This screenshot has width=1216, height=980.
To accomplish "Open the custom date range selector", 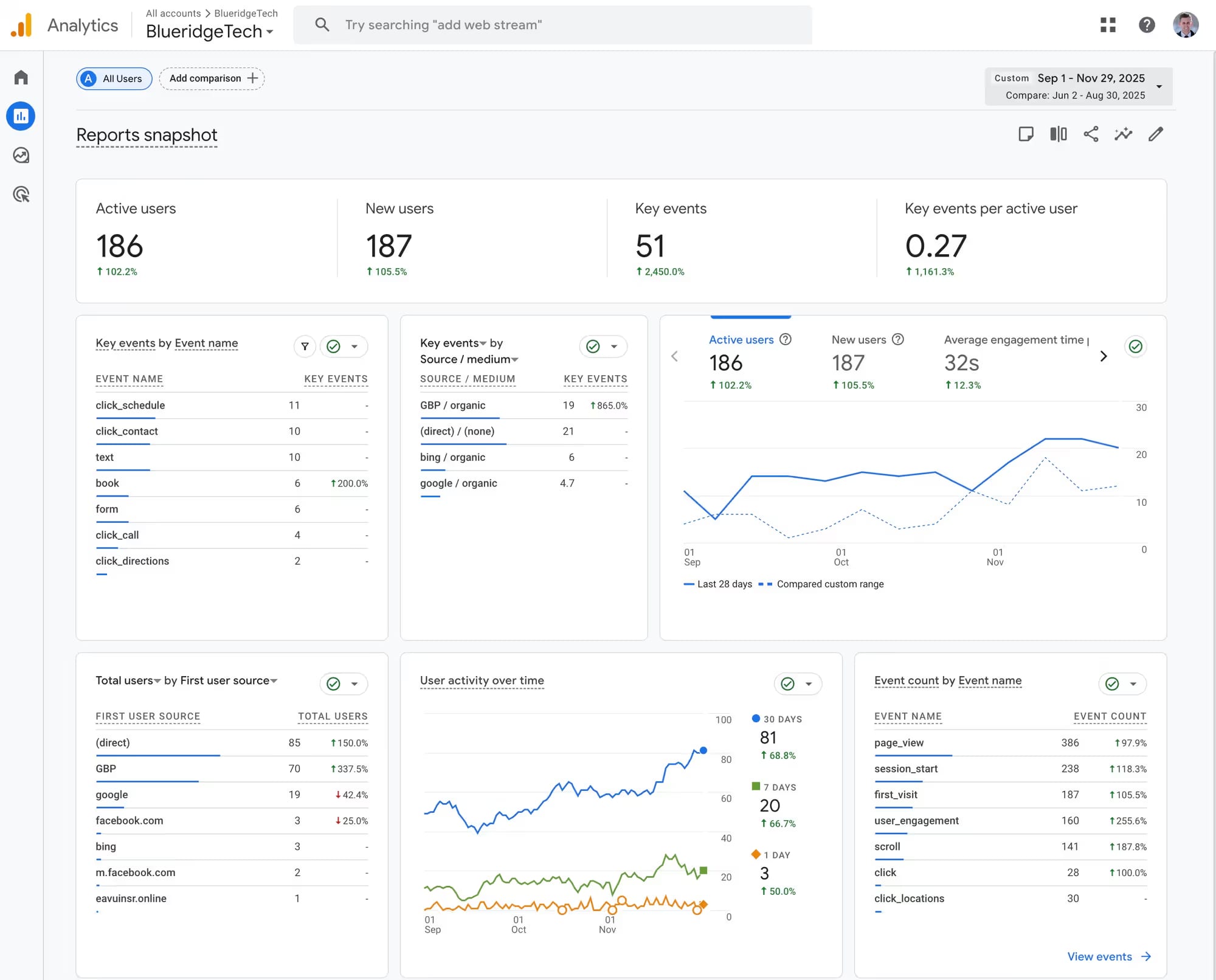I will 1079,85.
